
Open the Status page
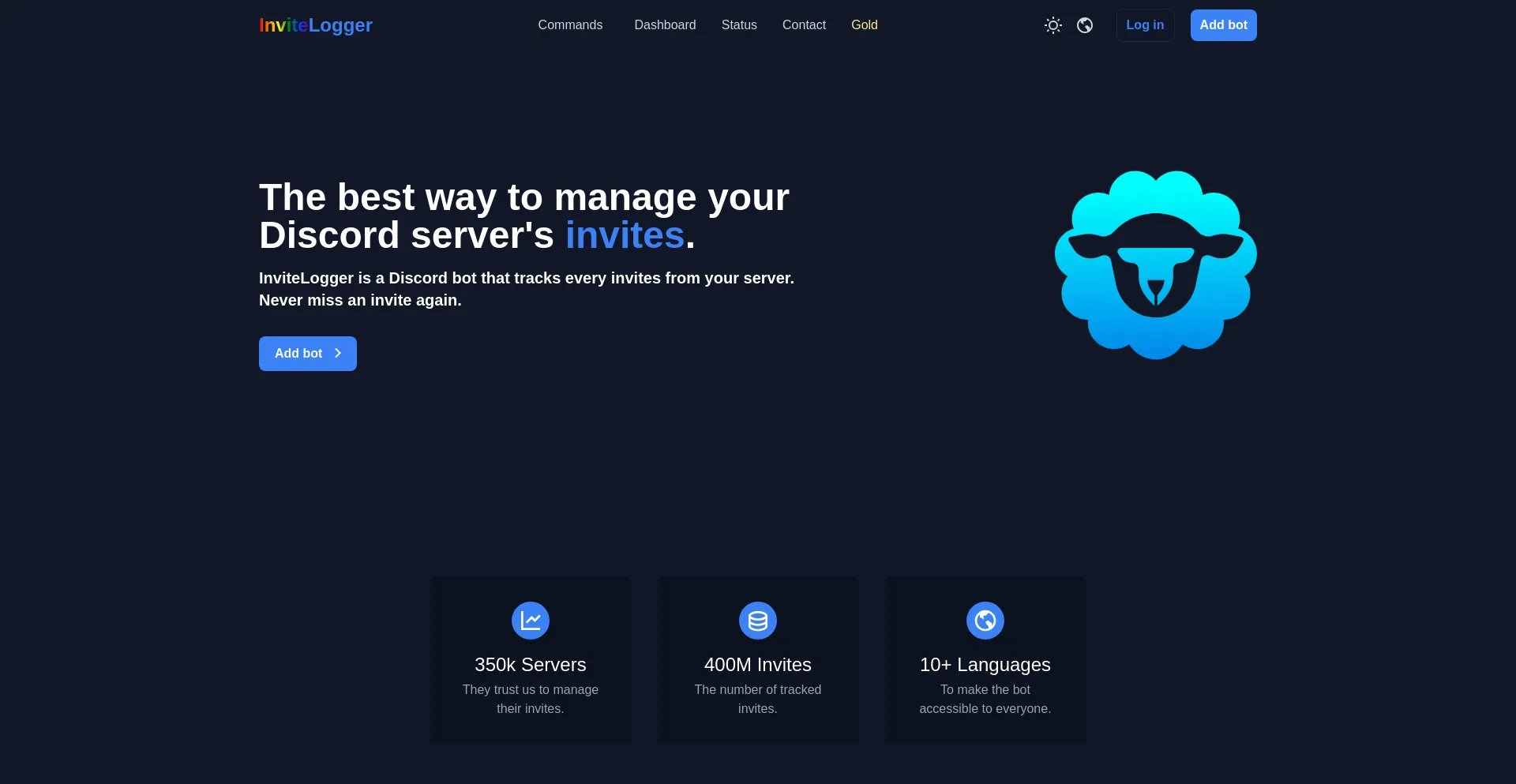pos(739,25)
